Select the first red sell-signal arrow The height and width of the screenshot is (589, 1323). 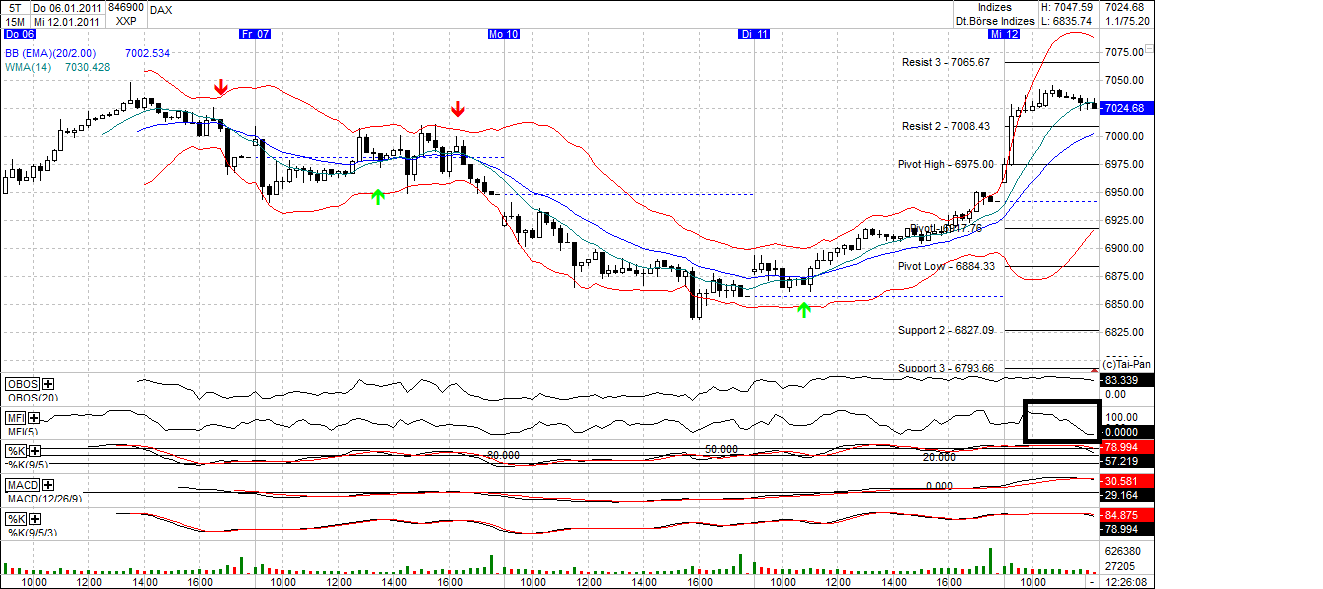[220, 87]
